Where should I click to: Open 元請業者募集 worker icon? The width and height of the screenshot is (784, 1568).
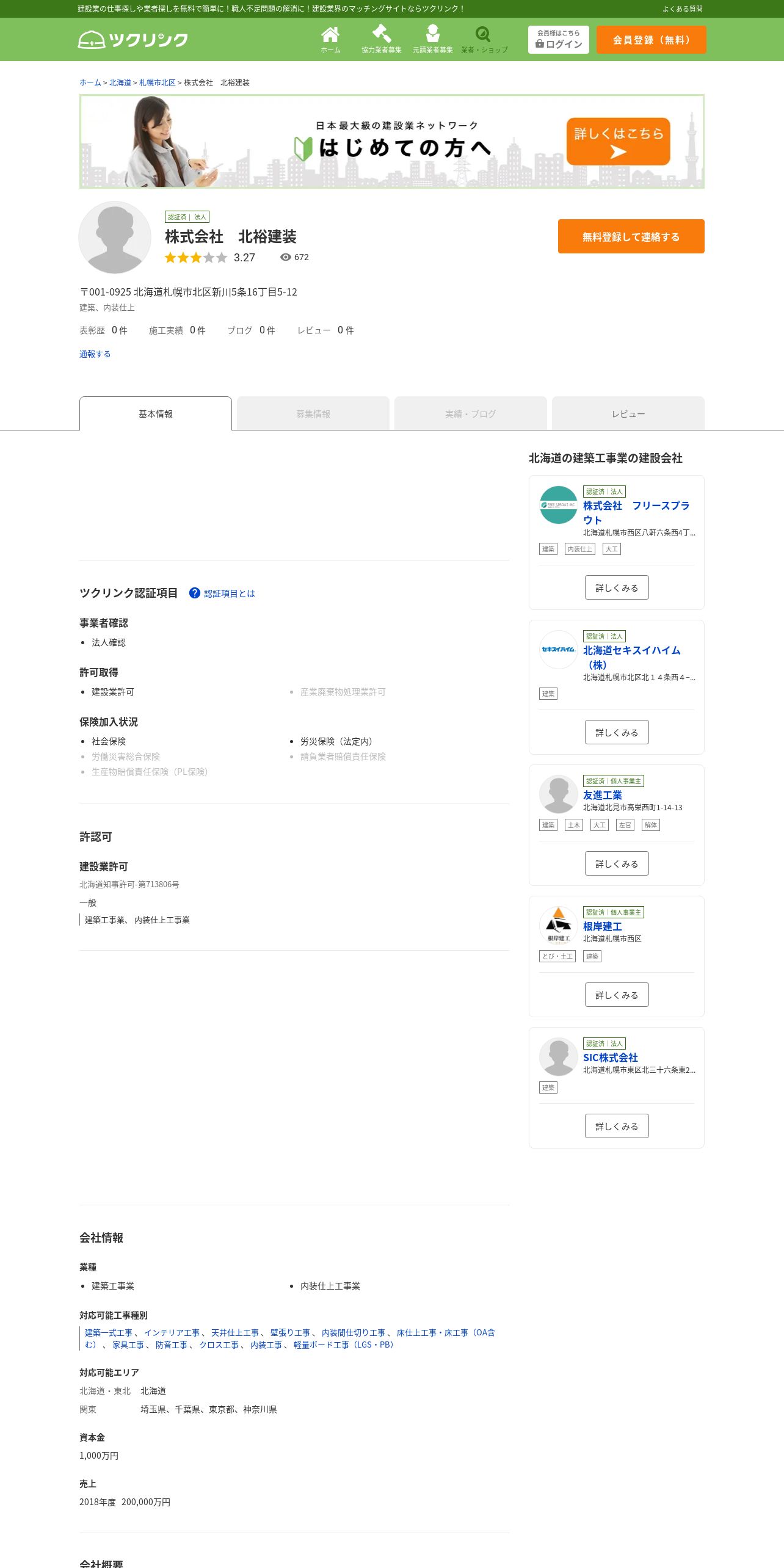433,33
